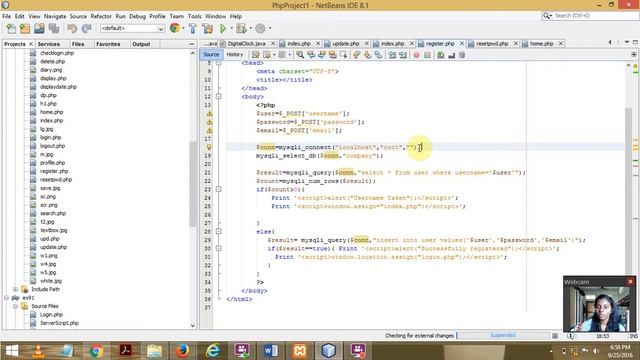Open the Tools menu
The height and width of the screenshot is (360, 640).
195,16
